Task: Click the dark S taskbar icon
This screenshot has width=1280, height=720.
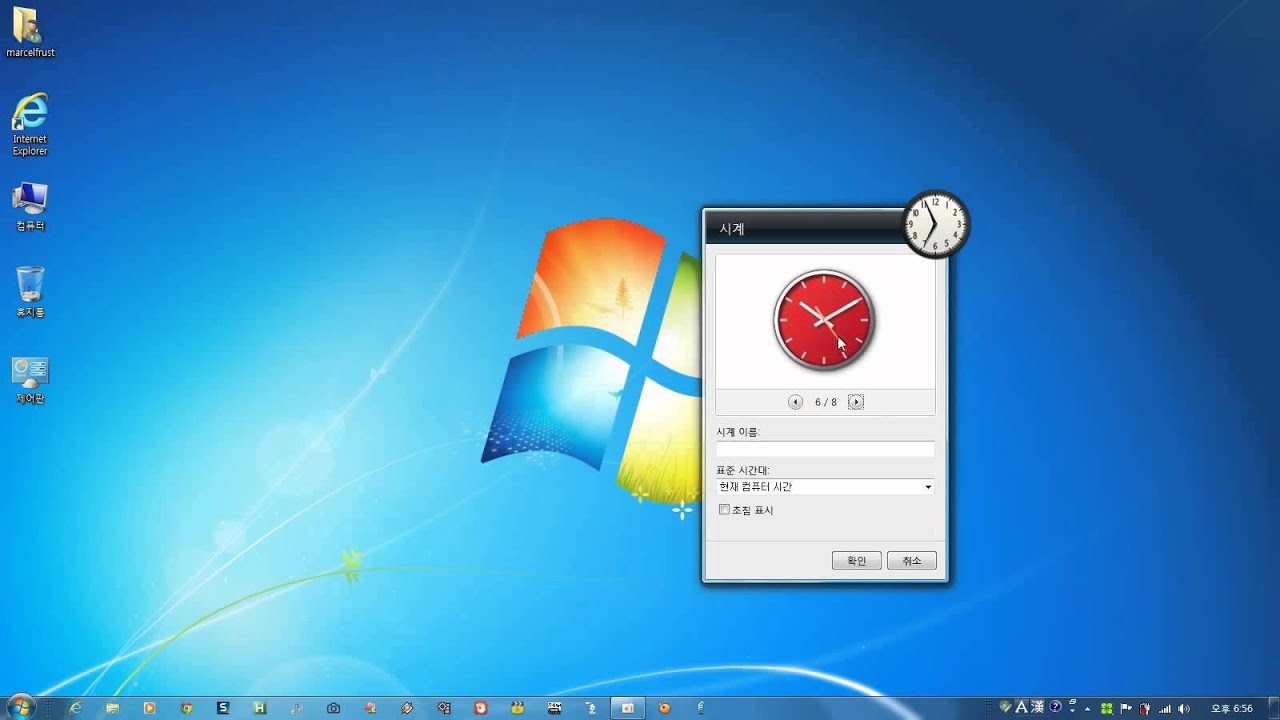Action: coord(223,708)
